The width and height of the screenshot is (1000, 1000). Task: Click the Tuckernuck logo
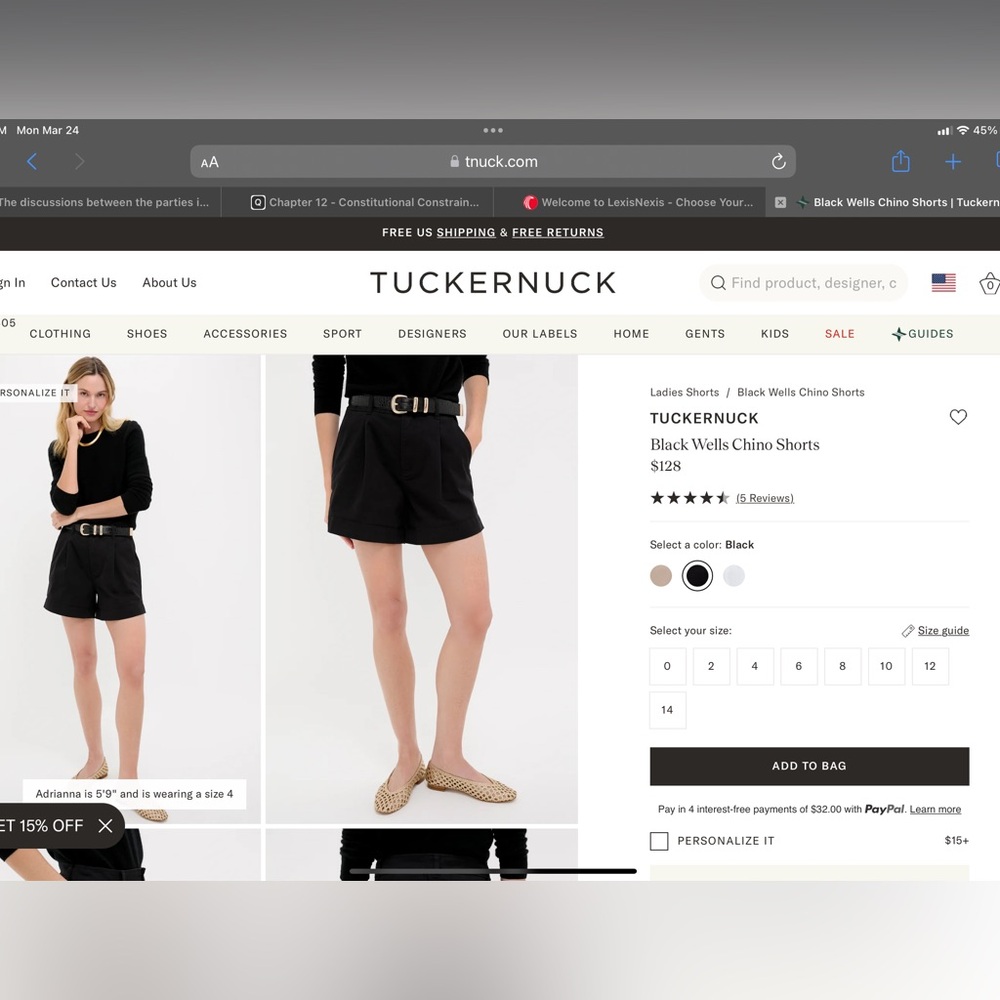tap(493, 283)
